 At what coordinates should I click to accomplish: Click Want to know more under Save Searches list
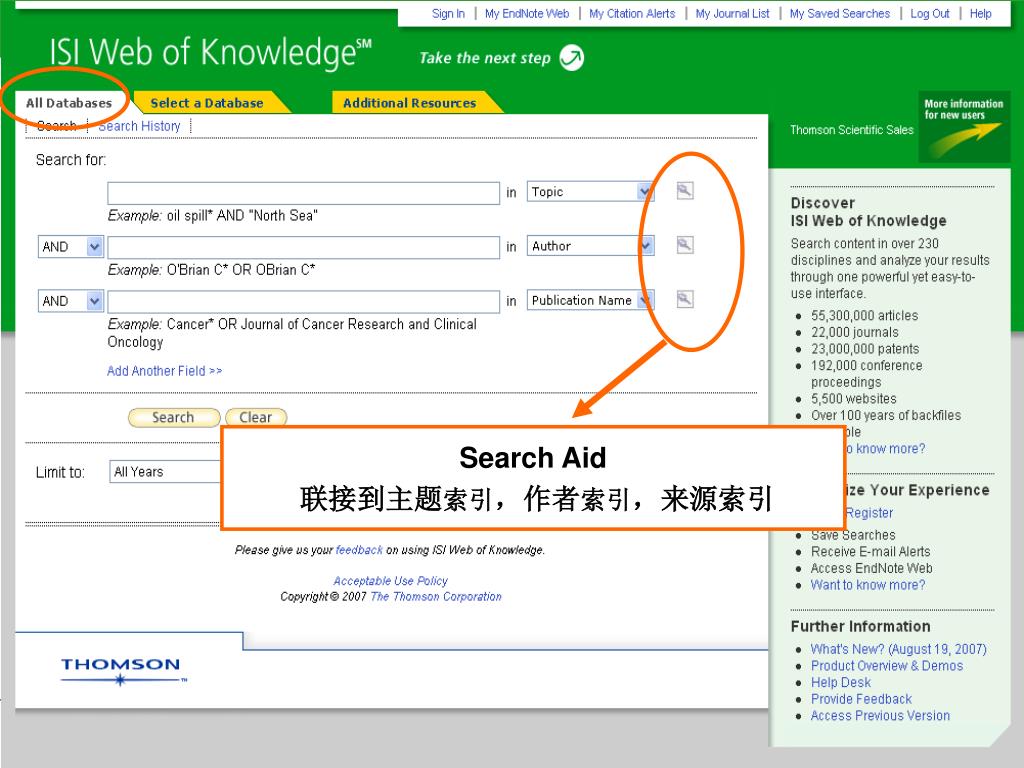coord(868,585)
